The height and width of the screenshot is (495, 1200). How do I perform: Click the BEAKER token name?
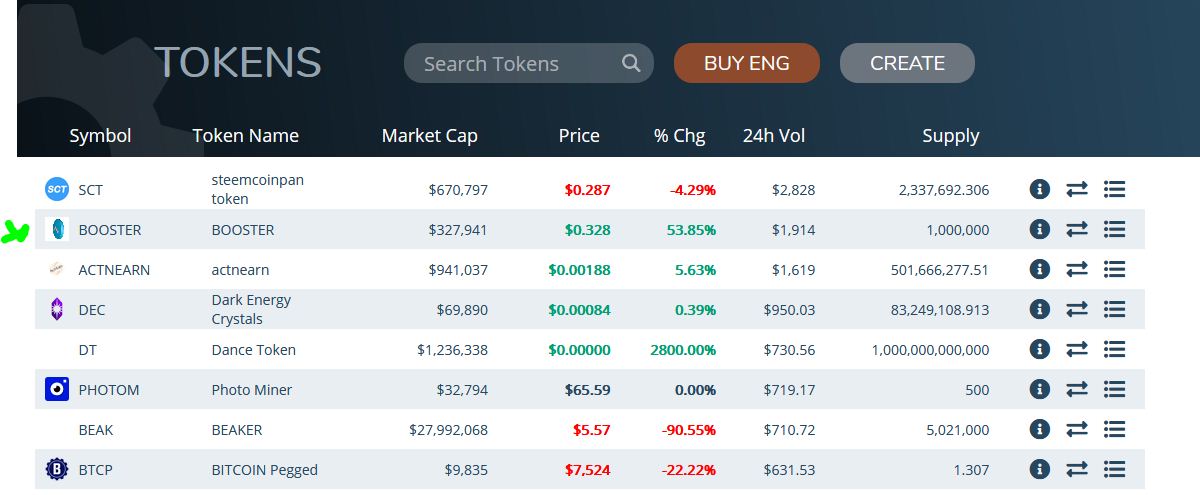coord(237,430)
